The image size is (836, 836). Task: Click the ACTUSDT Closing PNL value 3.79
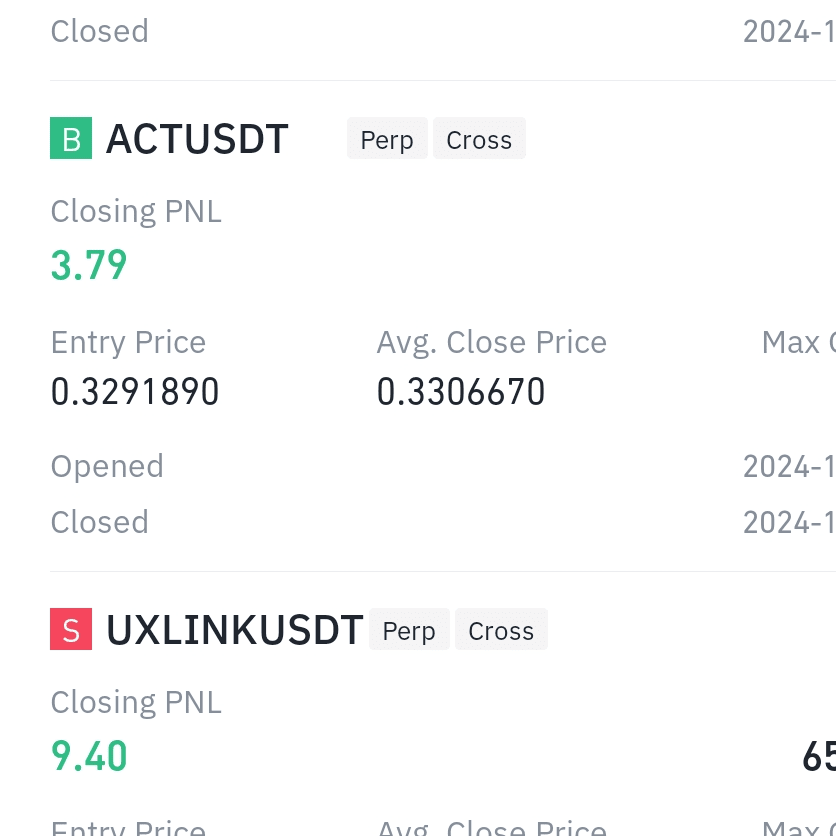pyautogui.click(x=89, y=265)
